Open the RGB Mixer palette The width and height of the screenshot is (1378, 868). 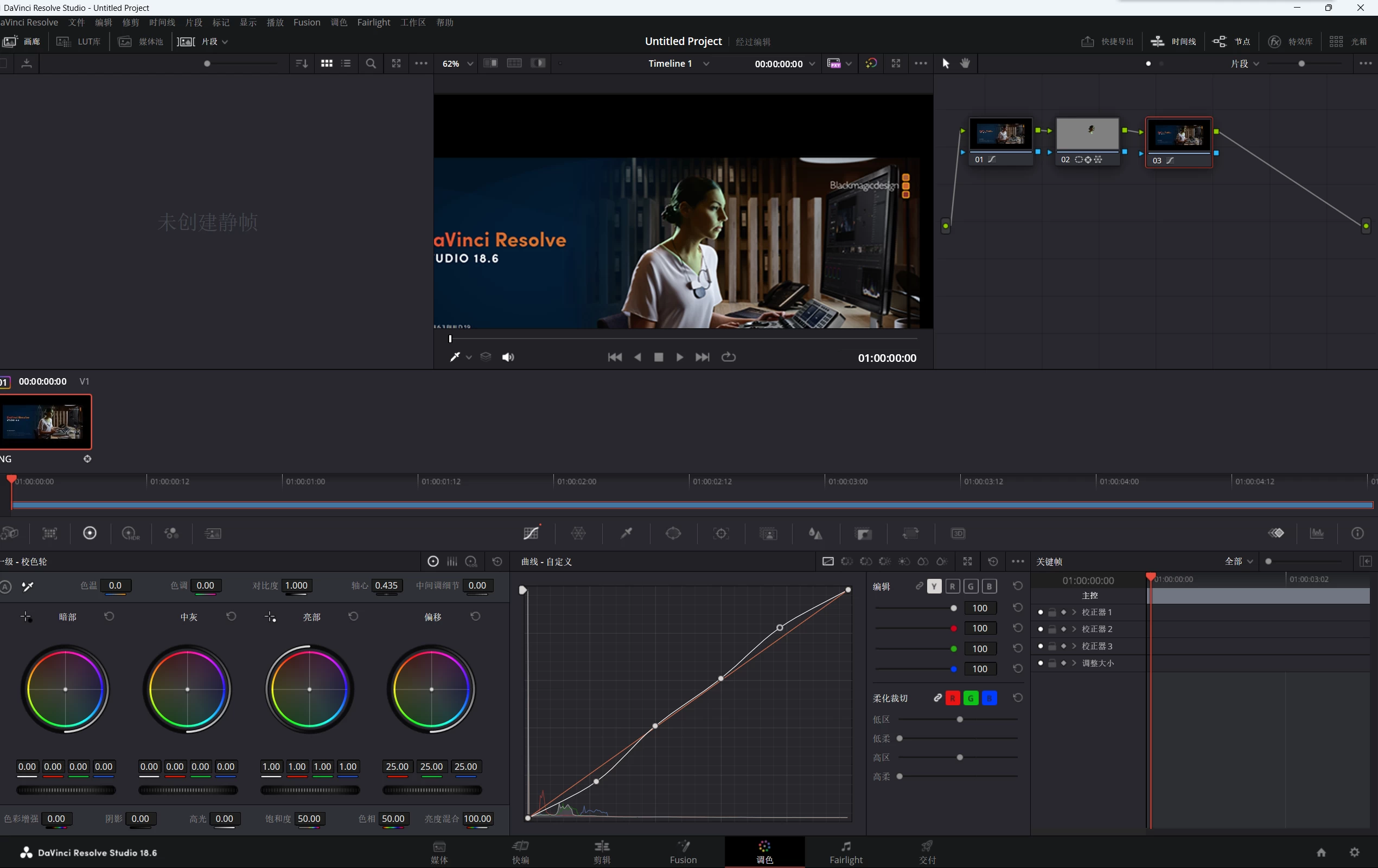(171, 533)
